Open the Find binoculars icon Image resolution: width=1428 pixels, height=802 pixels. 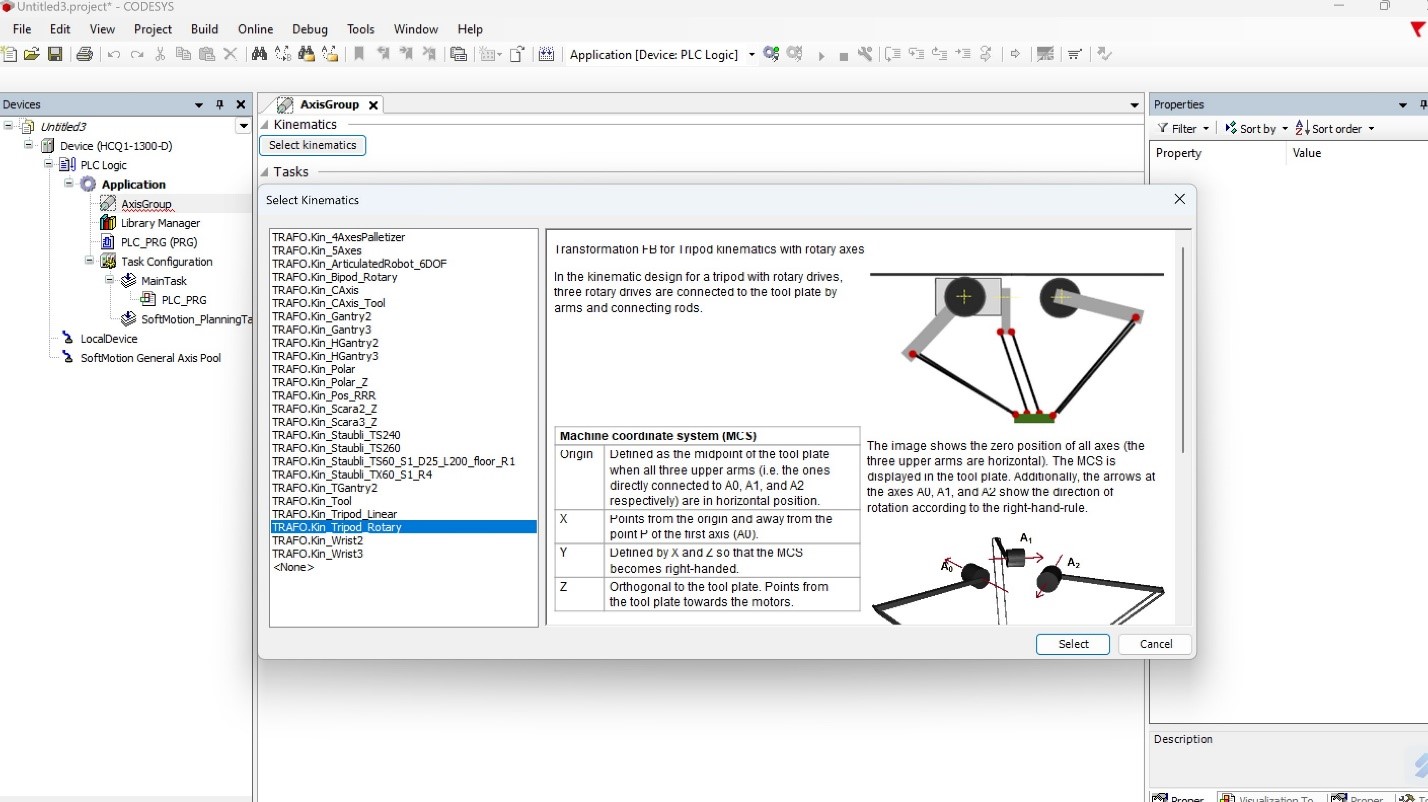pos(259,54)
